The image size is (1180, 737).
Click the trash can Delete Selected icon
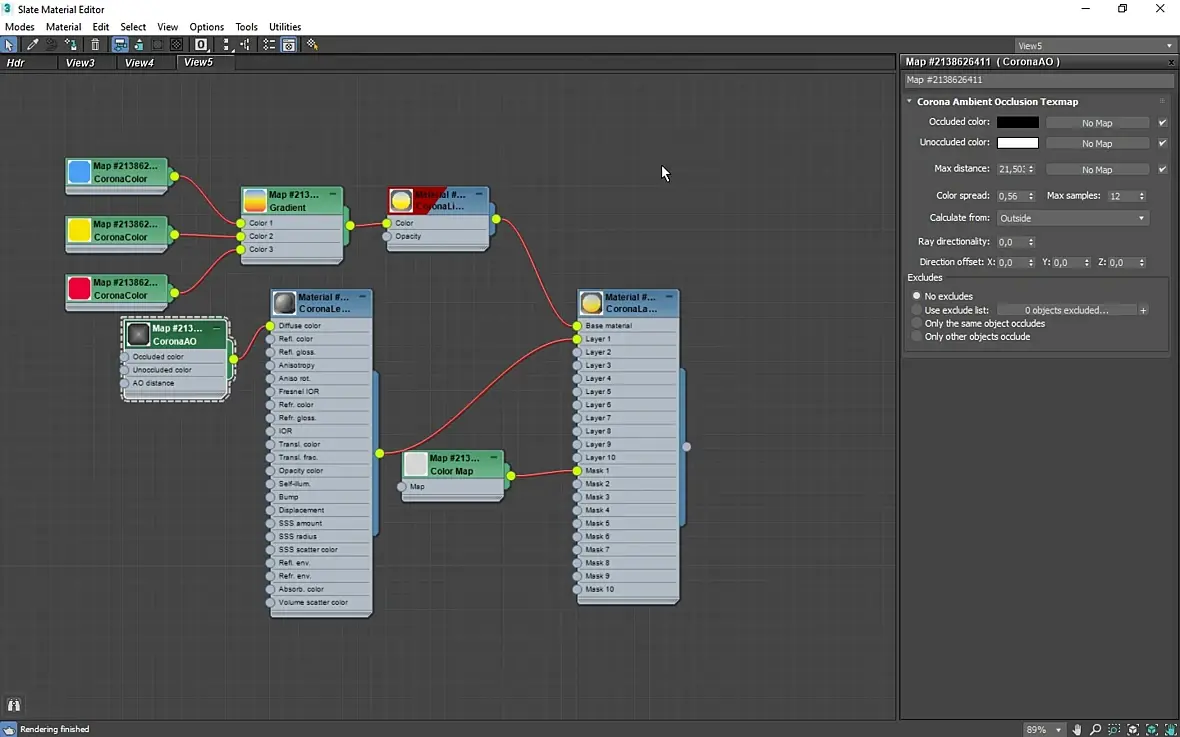(95, 45)
